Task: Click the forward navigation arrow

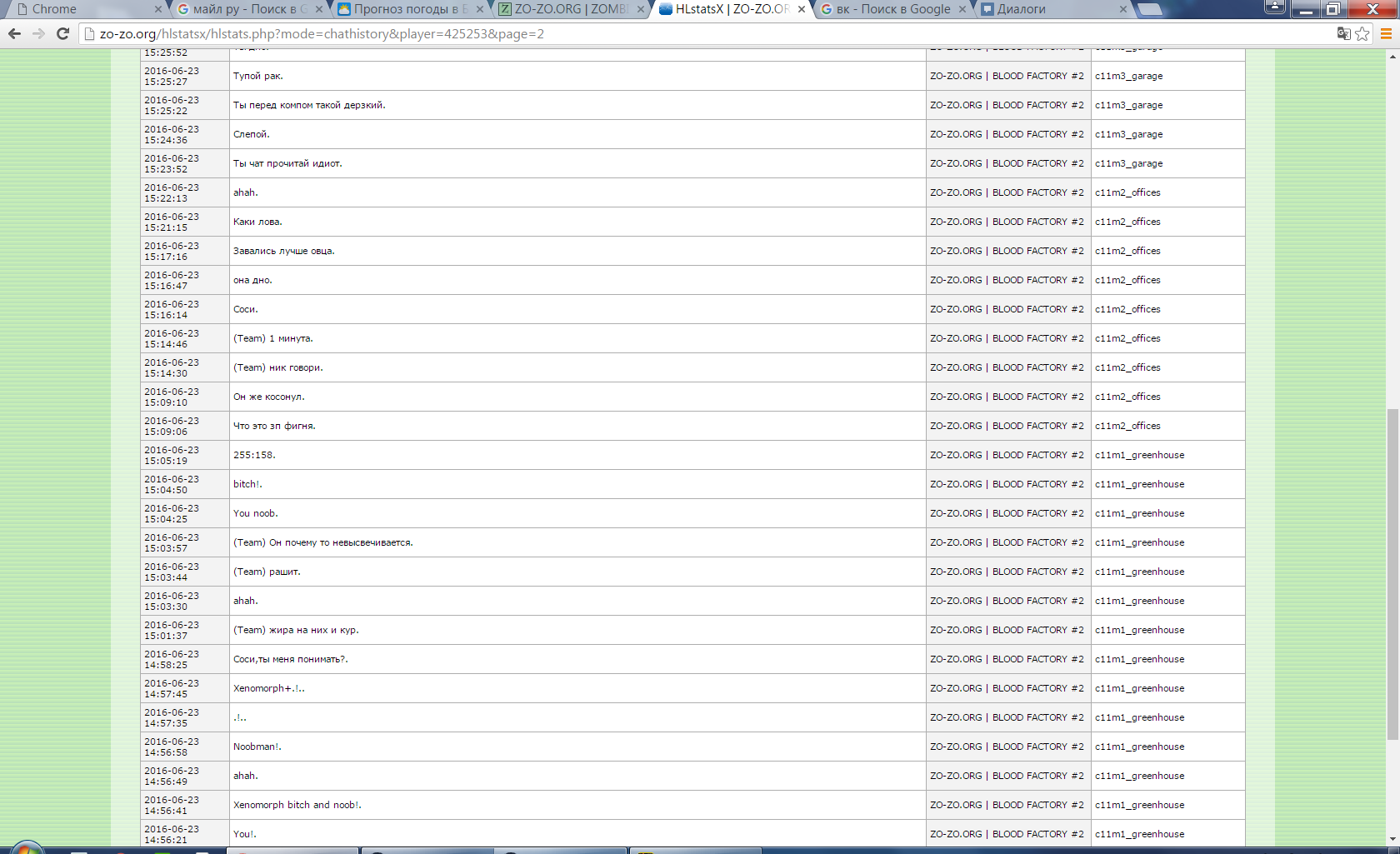Action: [38, 33]
